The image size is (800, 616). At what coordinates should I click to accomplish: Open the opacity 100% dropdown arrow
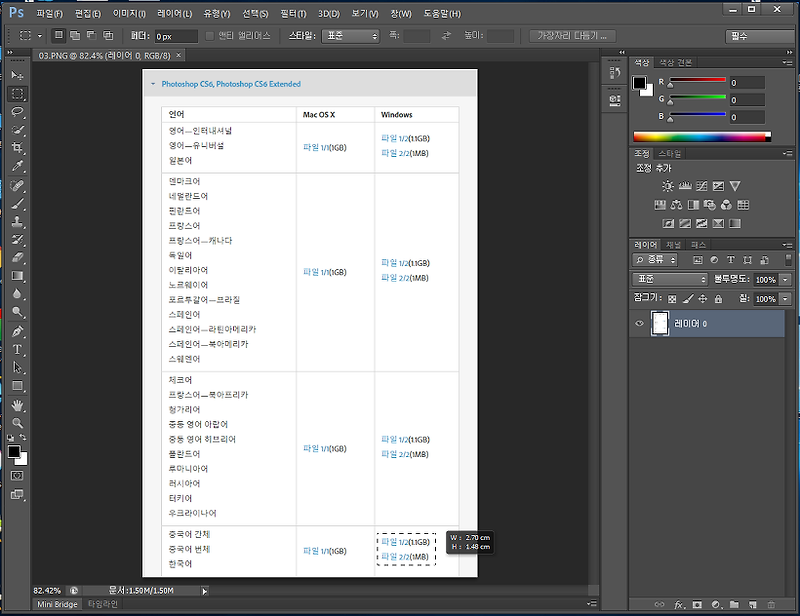786,280
